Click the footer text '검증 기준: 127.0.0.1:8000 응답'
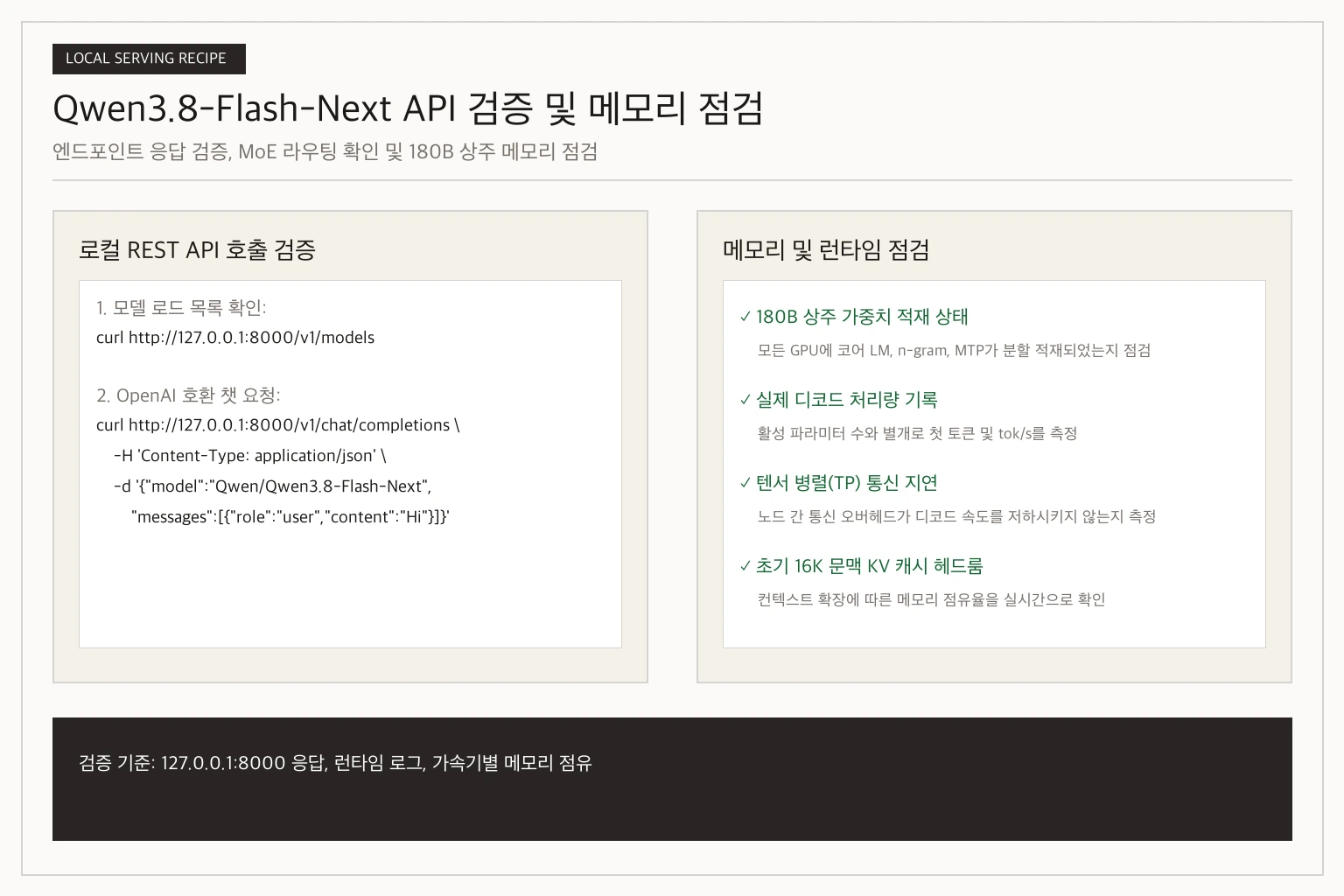This screenshot has width=1344, height=896. [335, 763]
